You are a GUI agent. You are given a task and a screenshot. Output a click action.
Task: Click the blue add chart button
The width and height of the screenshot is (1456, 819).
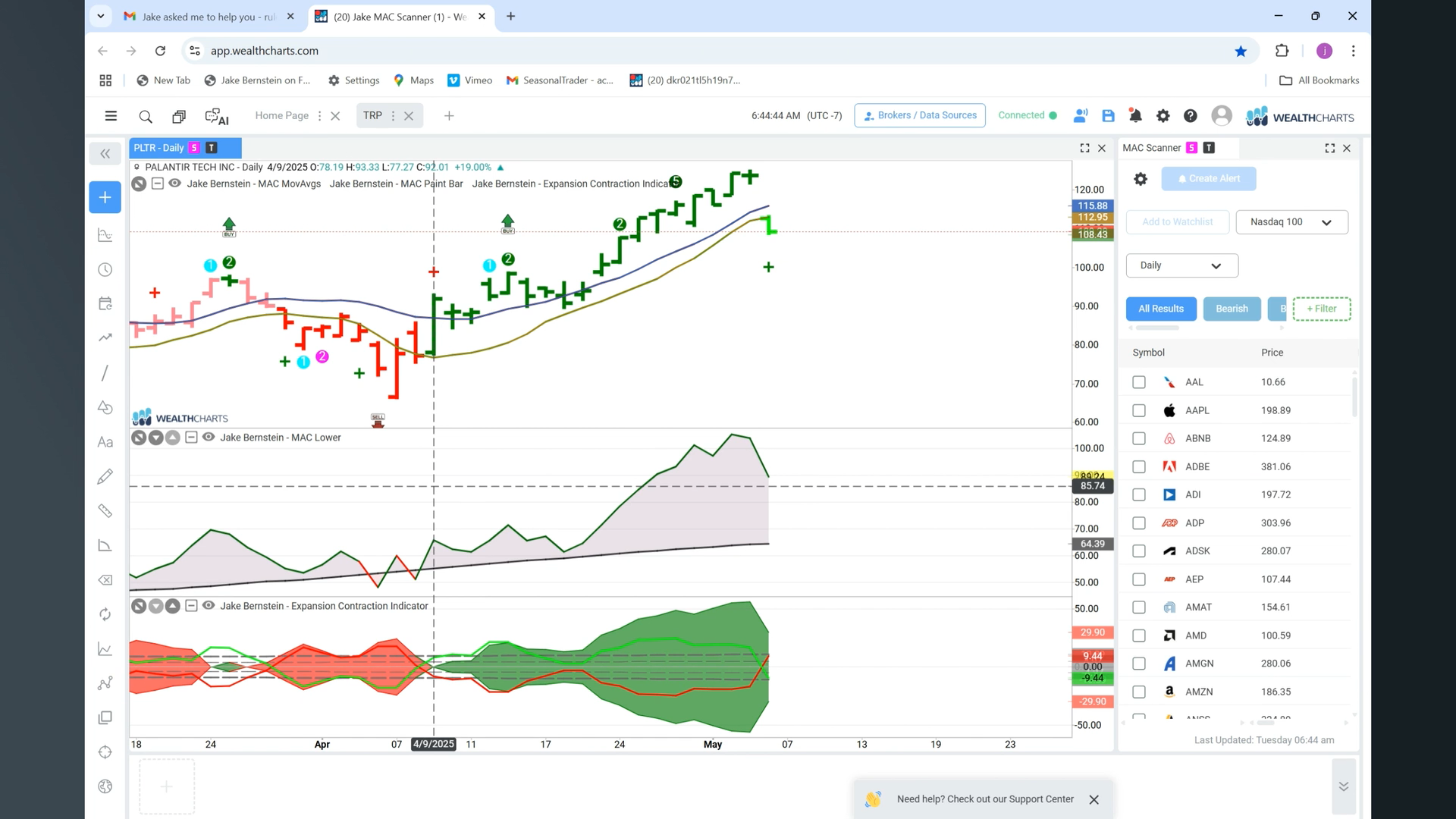[105, 197]
